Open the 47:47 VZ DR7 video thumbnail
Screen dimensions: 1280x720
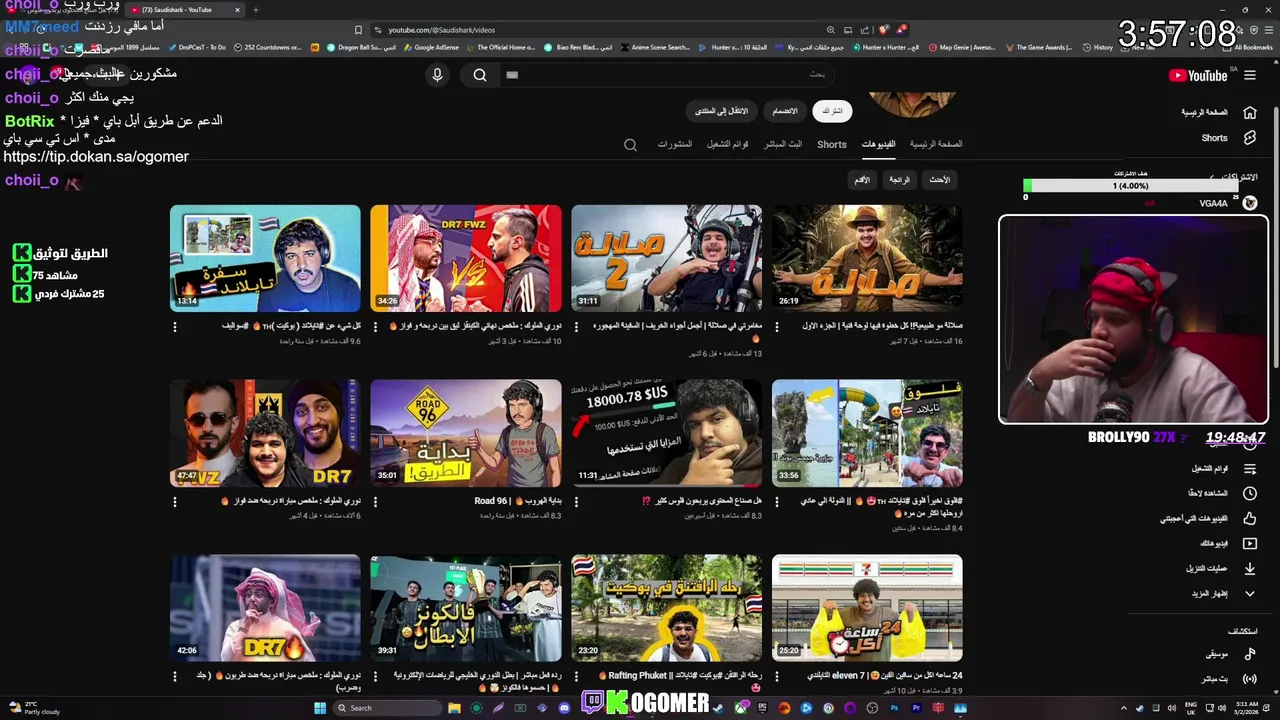click(265, 432)
